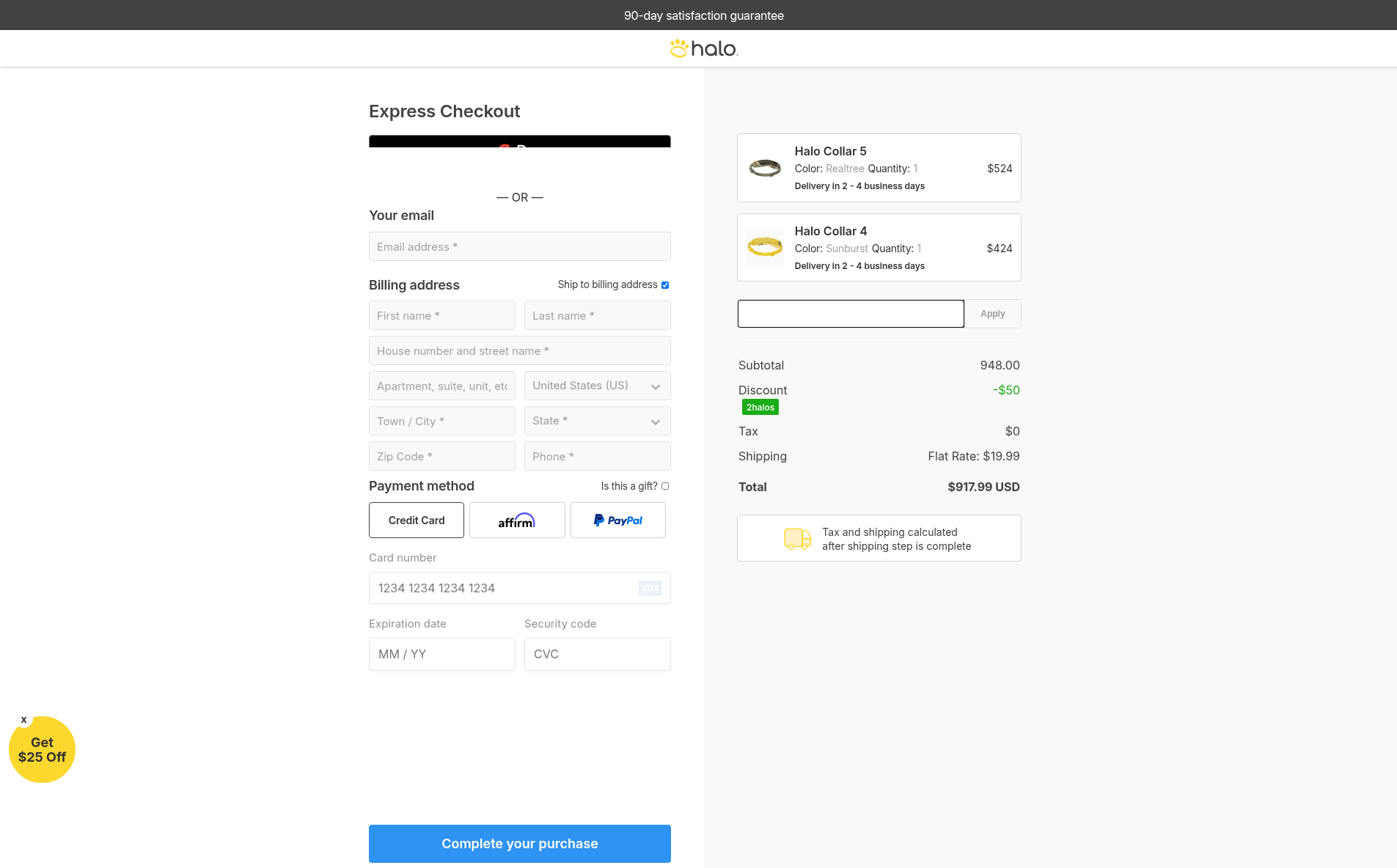Click the 2halos discount code tag
This screenshot has width=1397, height=868.
(760, 408)
